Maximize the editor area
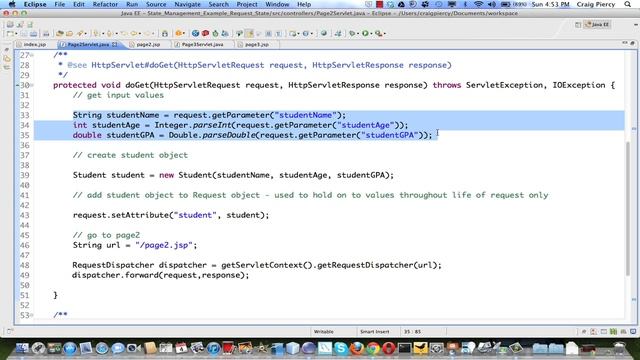 (633, 43)
